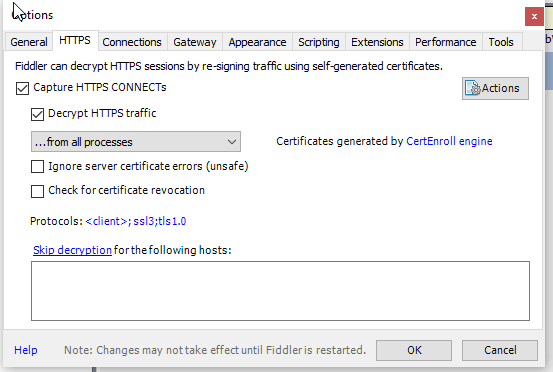Expand the process filter chevron arrow

(x=232, y=142)
